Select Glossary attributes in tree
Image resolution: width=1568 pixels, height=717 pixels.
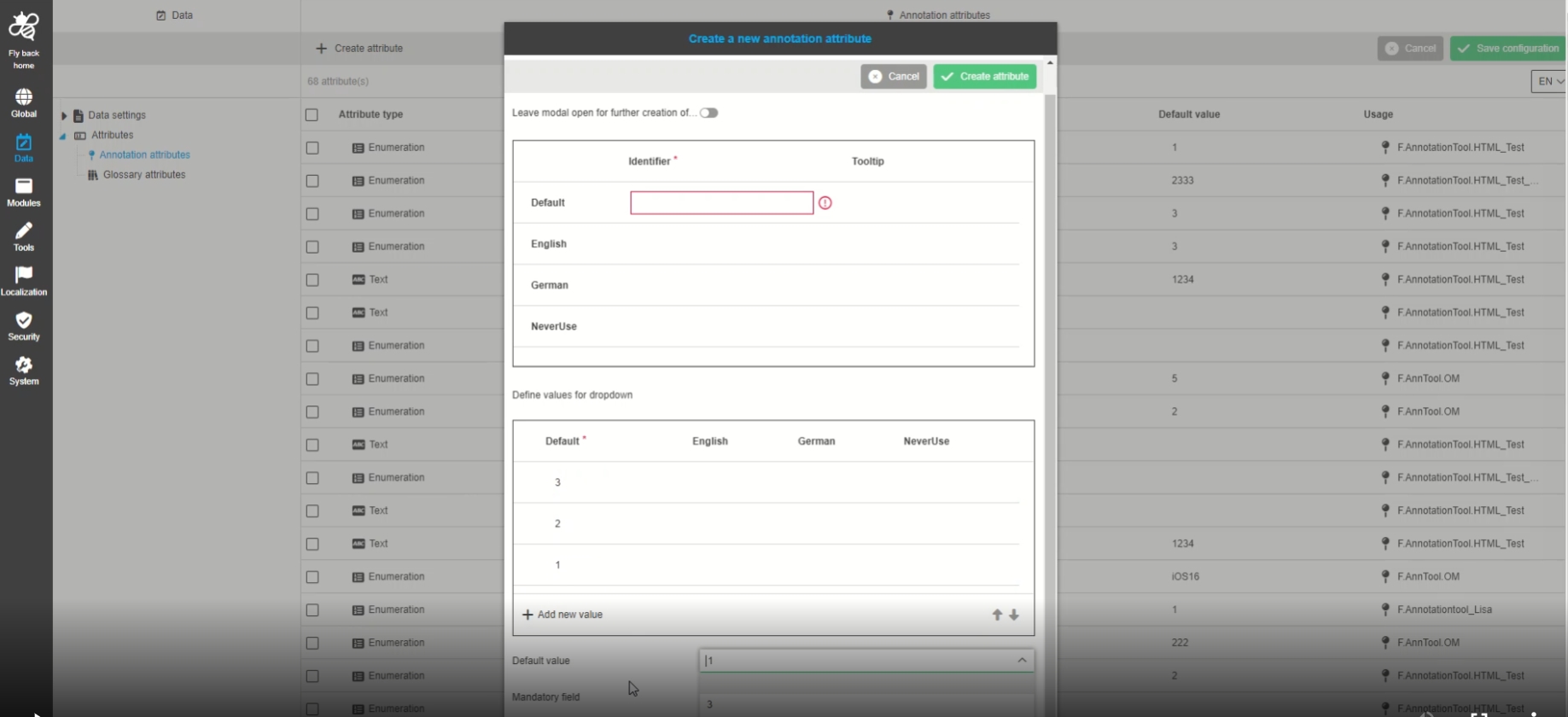pyautogui.click(x=144, y=175)
